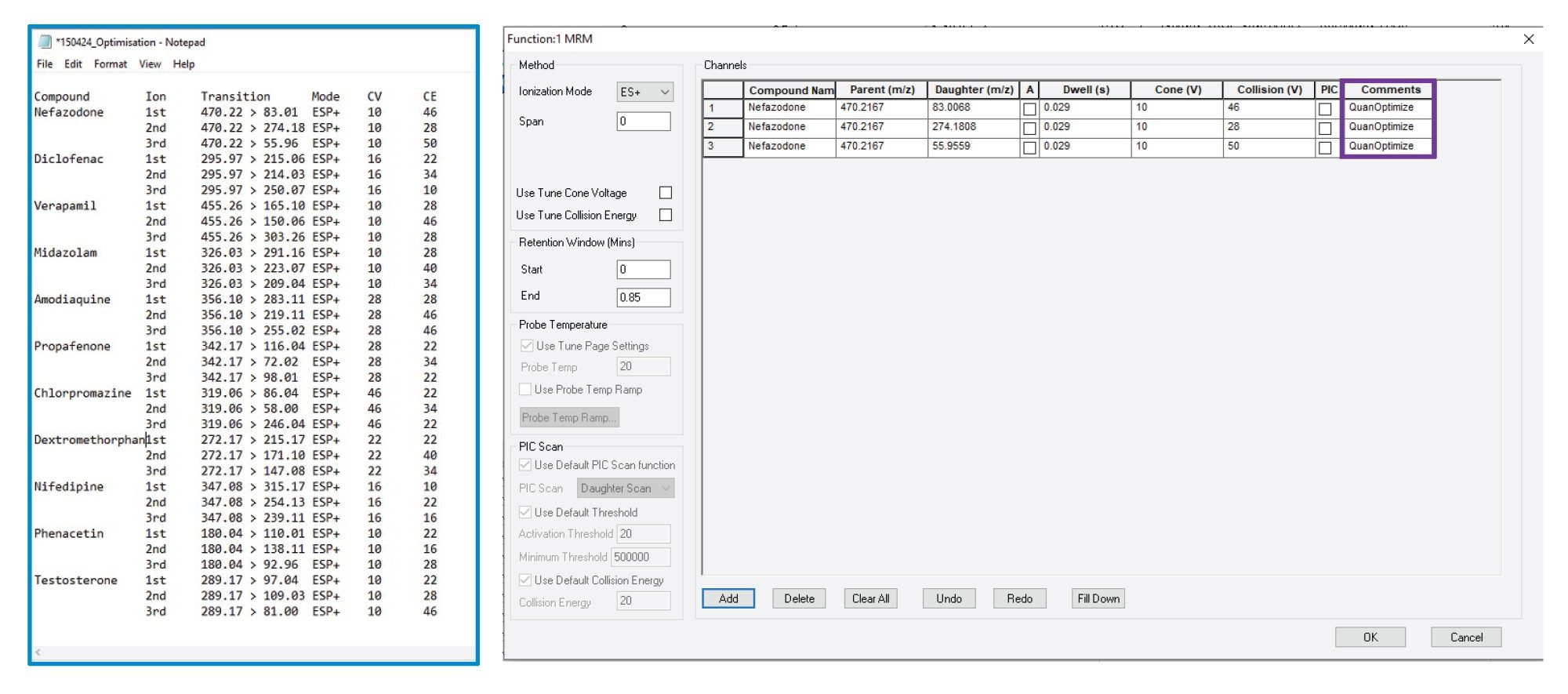Click Testosterone in the Notepad text
This screenshot has width=1568, height=694.
(75, 580)
